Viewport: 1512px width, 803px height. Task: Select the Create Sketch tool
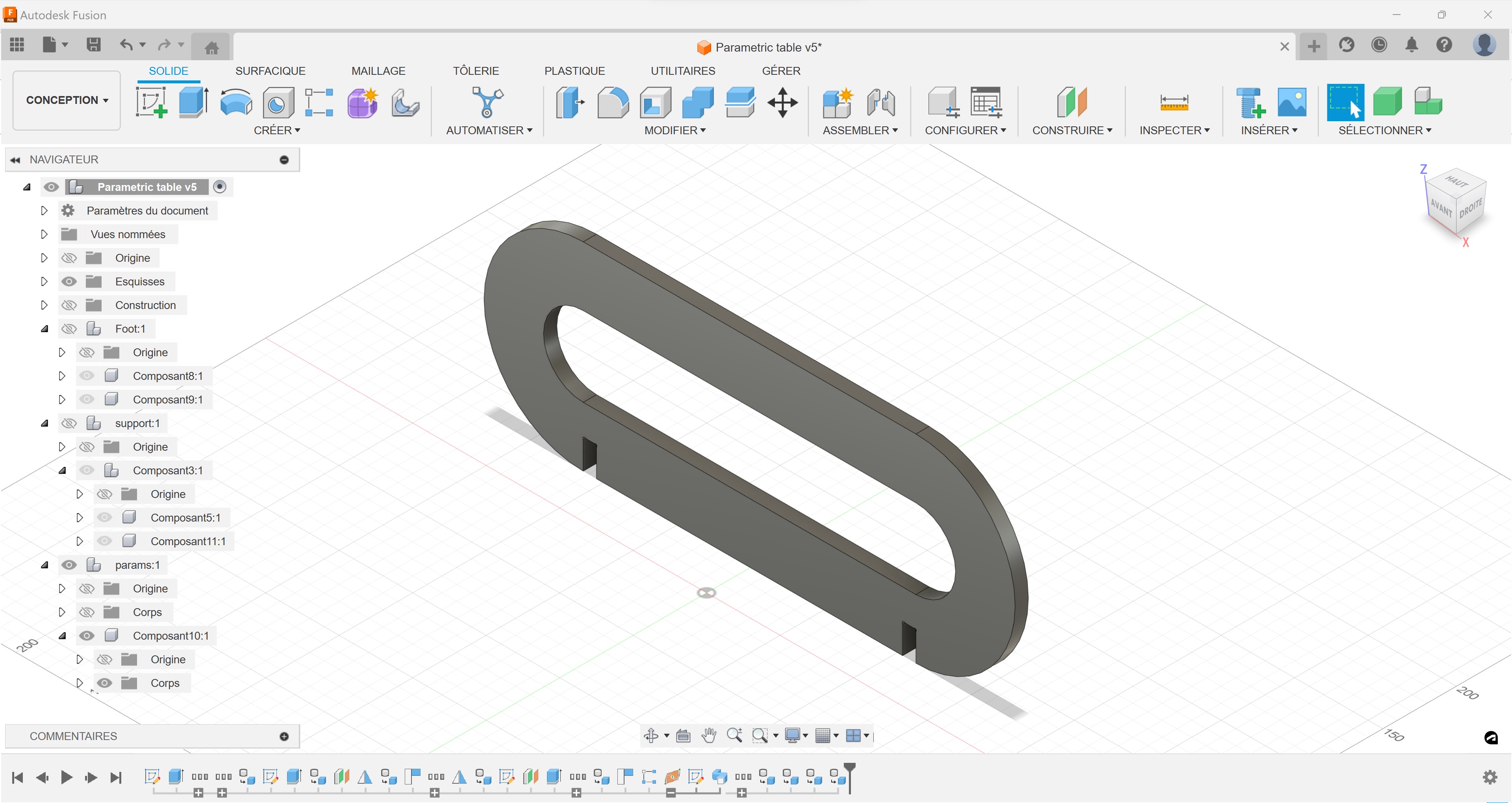pos(152,102)
